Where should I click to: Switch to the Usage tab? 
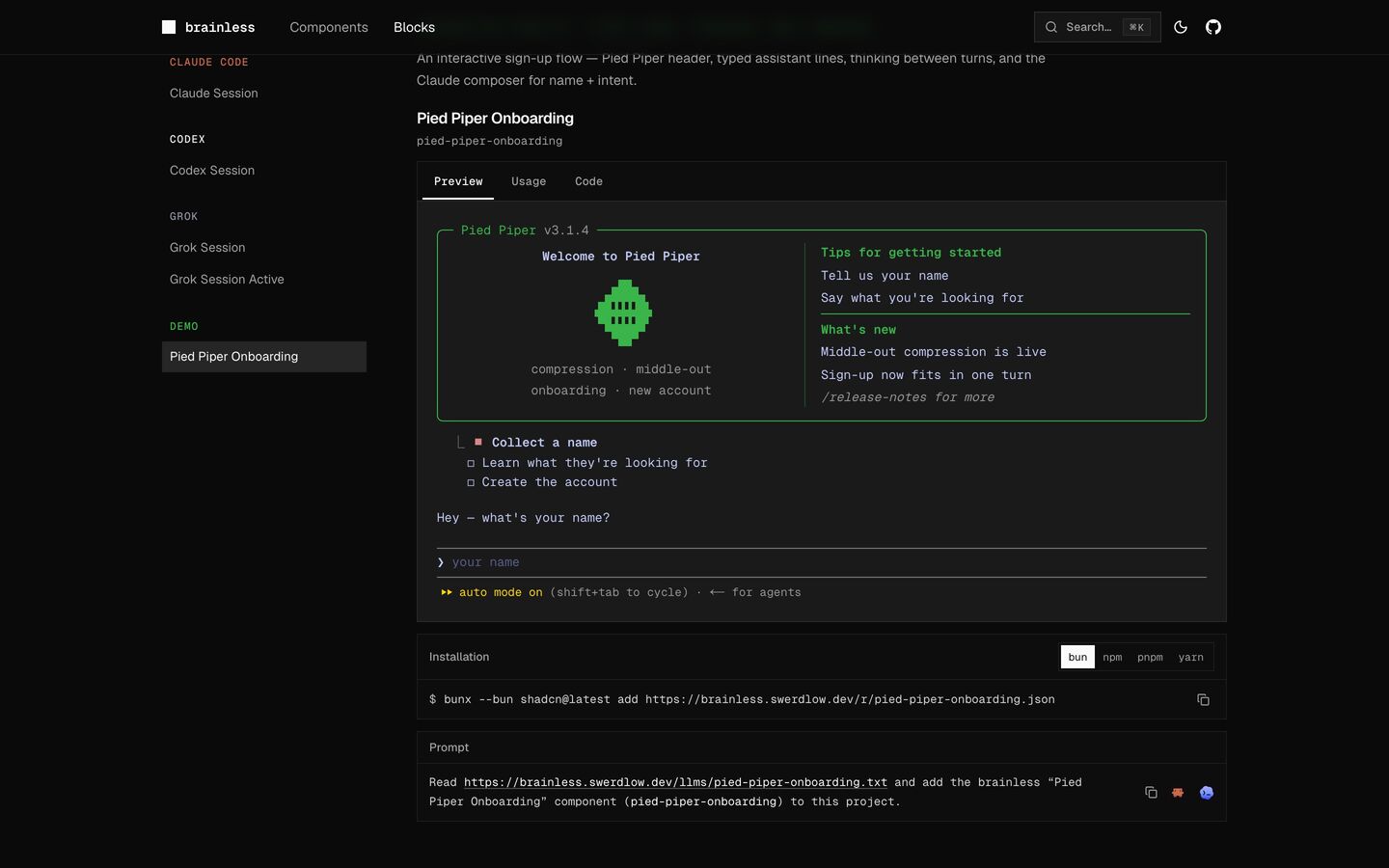[x=529, y=181]
